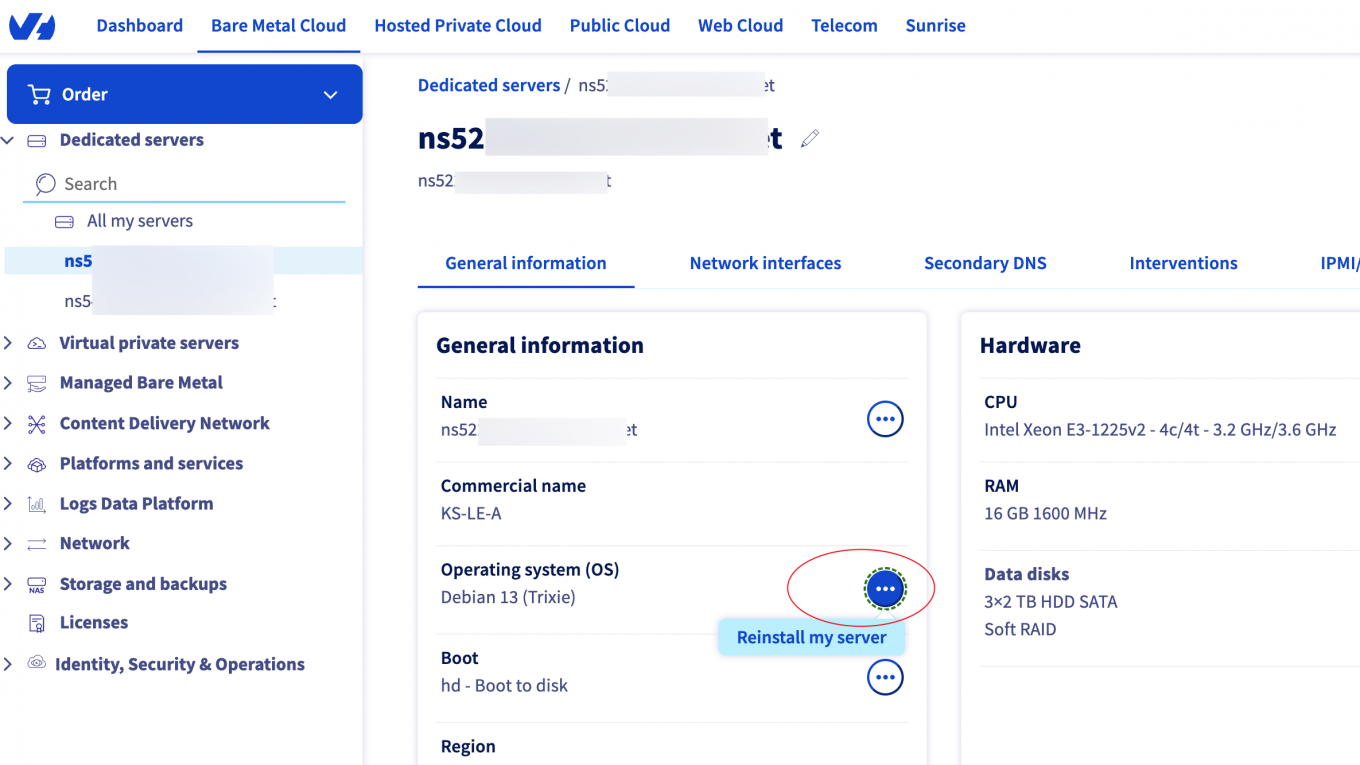The image size is (1360, 765).
Task: Open the Operating system three-dots menu
Action: (x=885, y=590)
